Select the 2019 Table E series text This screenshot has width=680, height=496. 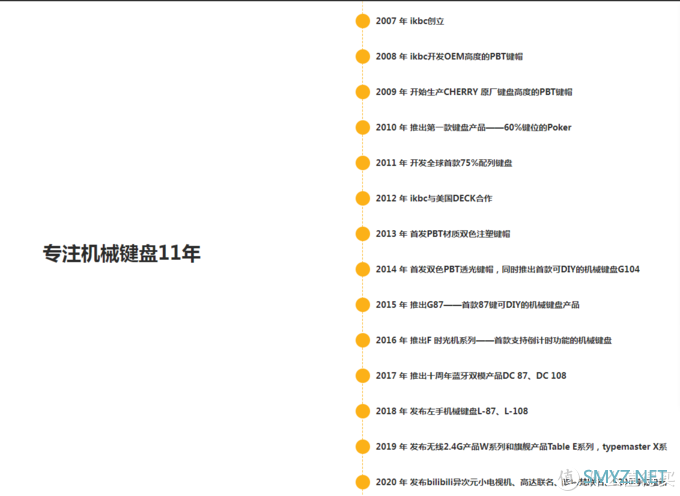coord(521,447)
